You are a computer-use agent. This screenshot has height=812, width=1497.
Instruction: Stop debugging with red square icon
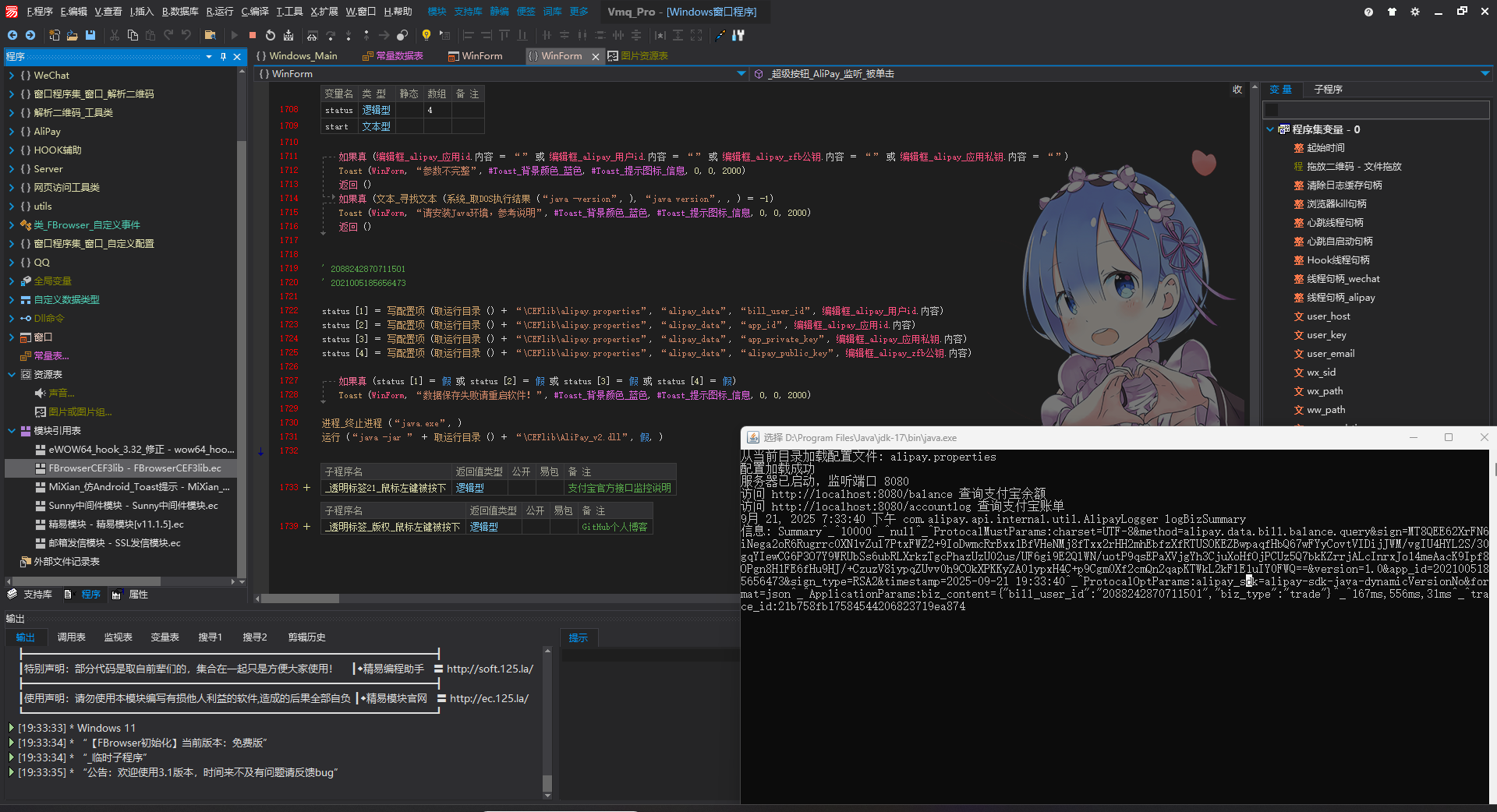click(253, 35)
